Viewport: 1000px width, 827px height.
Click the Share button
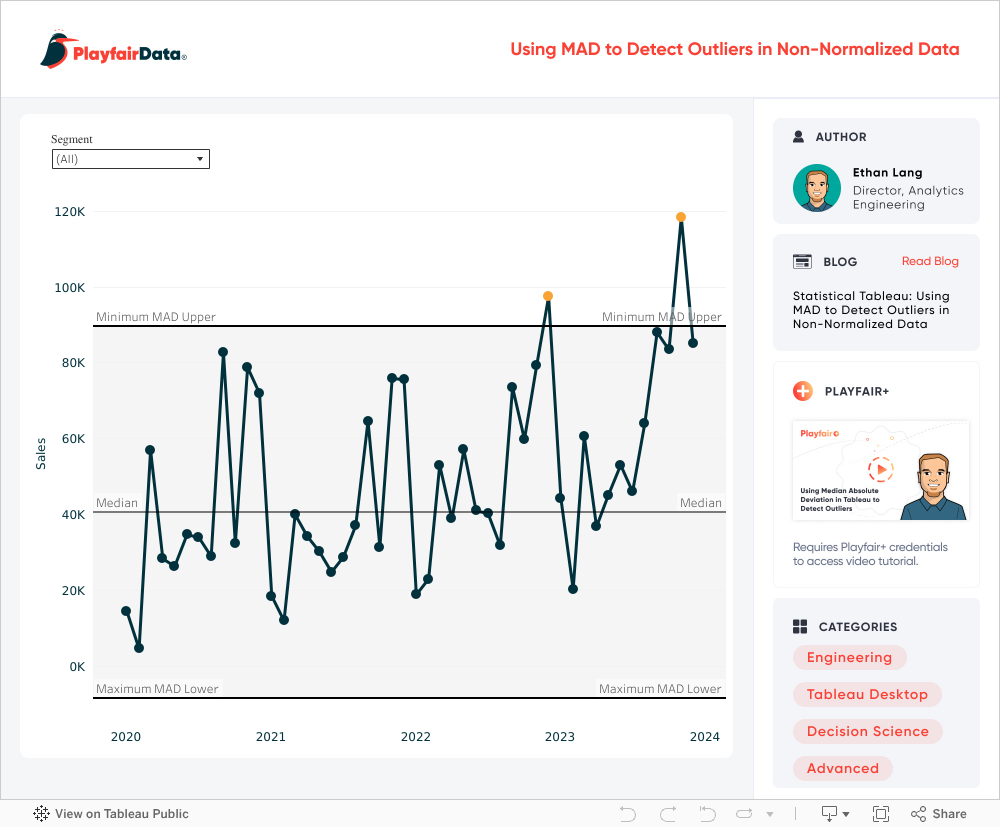(x=938, y=814)
